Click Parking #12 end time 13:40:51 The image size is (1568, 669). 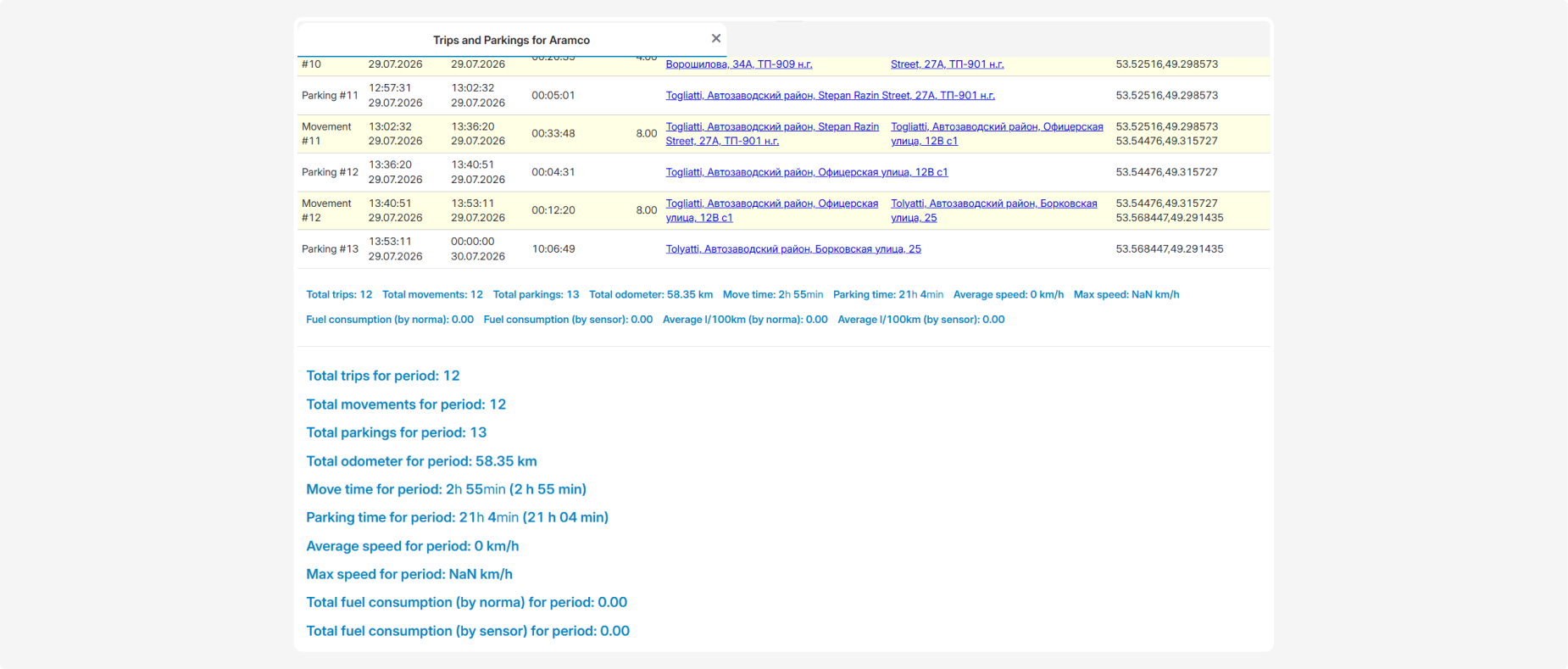tap(473, 164)
